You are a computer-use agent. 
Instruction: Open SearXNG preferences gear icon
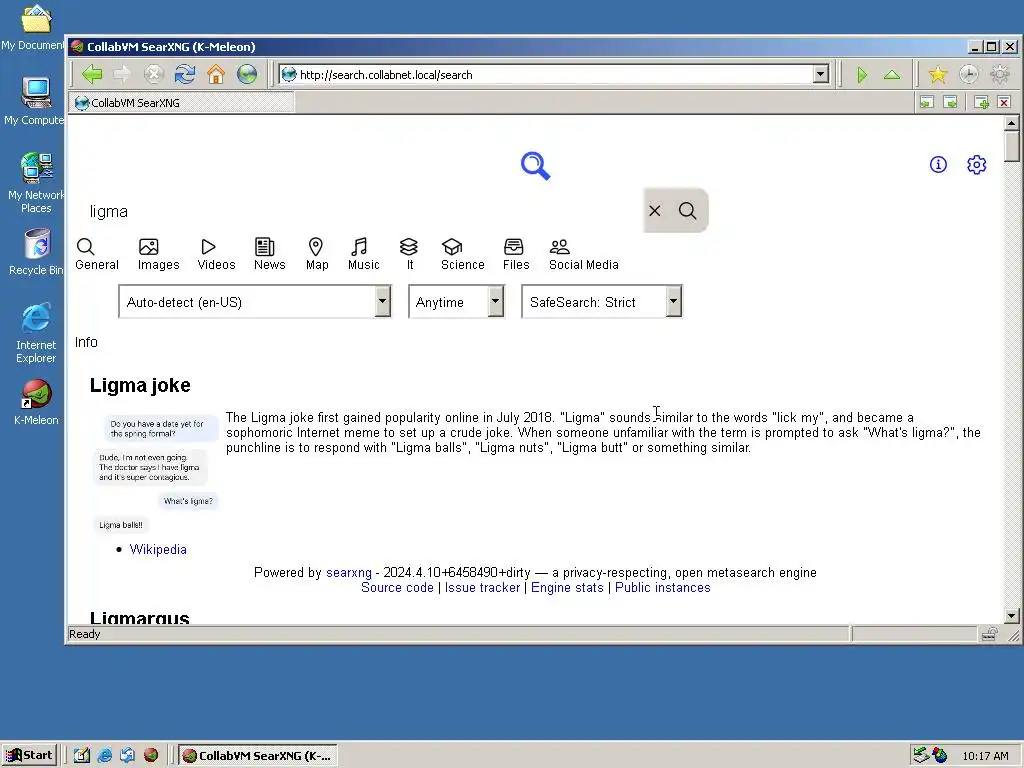coord(976,165)
